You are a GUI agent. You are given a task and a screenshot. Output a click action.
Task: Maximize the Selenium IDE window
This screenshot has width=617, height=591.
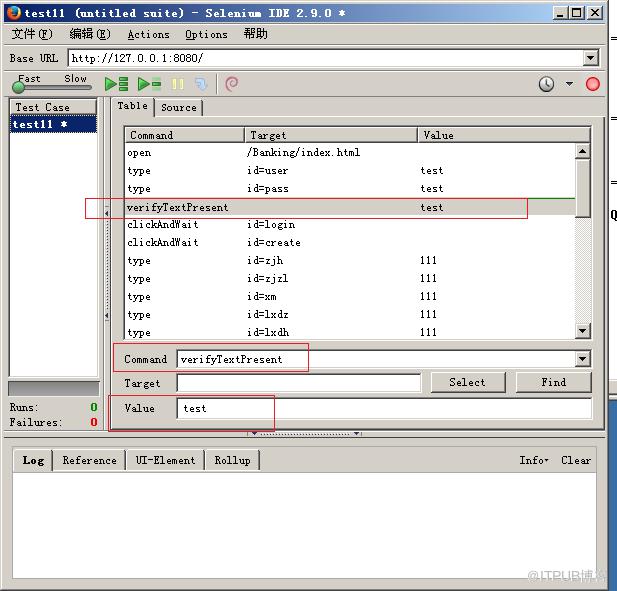(x=577, y=13)
